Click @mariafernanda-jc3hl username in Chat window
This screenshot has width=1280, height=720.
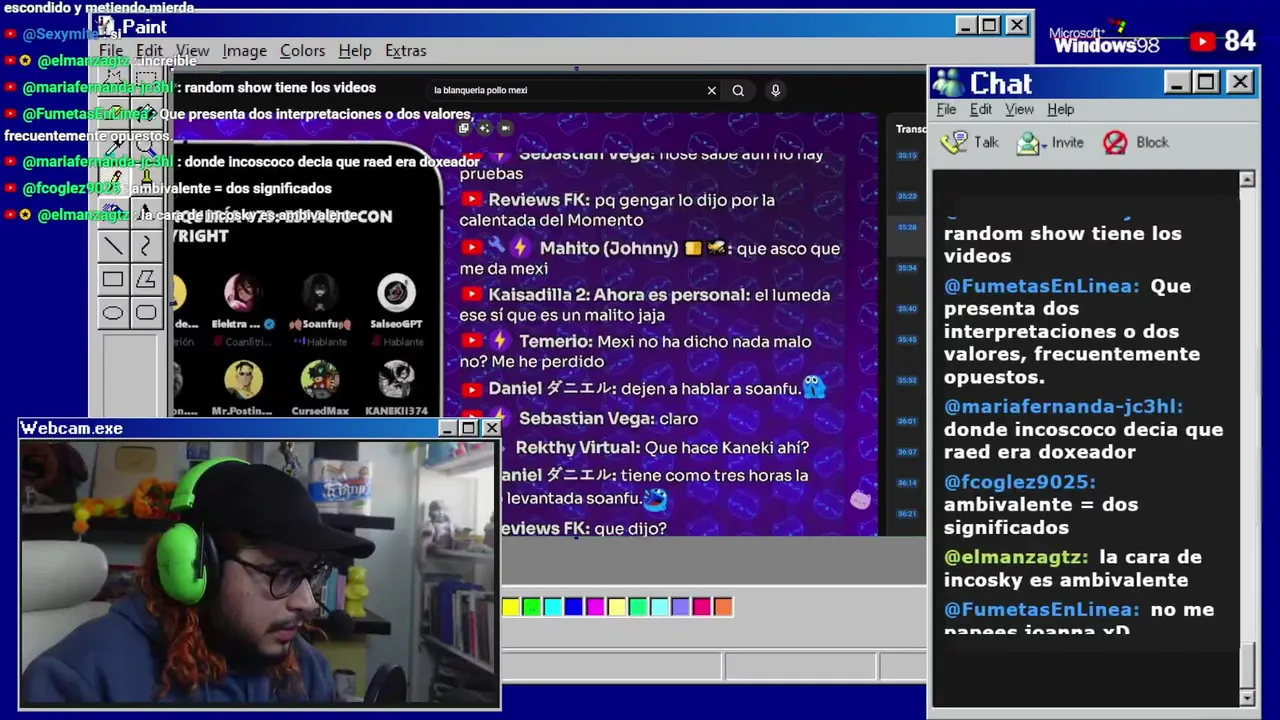pyautogui.click(x=1063, y=406)
